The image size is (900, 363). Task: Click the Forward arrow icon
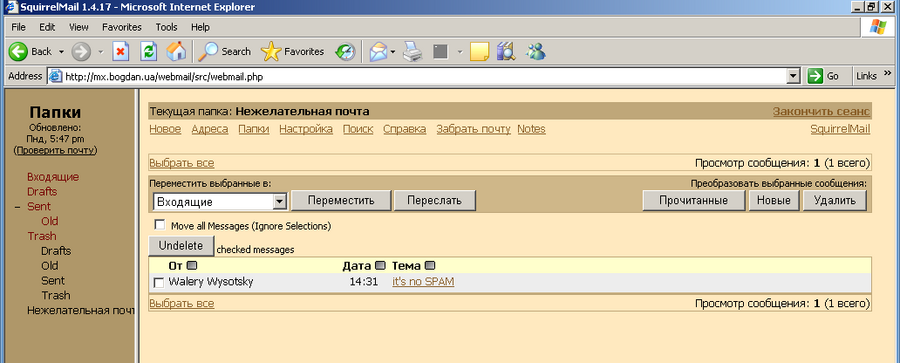coord(81,52)
